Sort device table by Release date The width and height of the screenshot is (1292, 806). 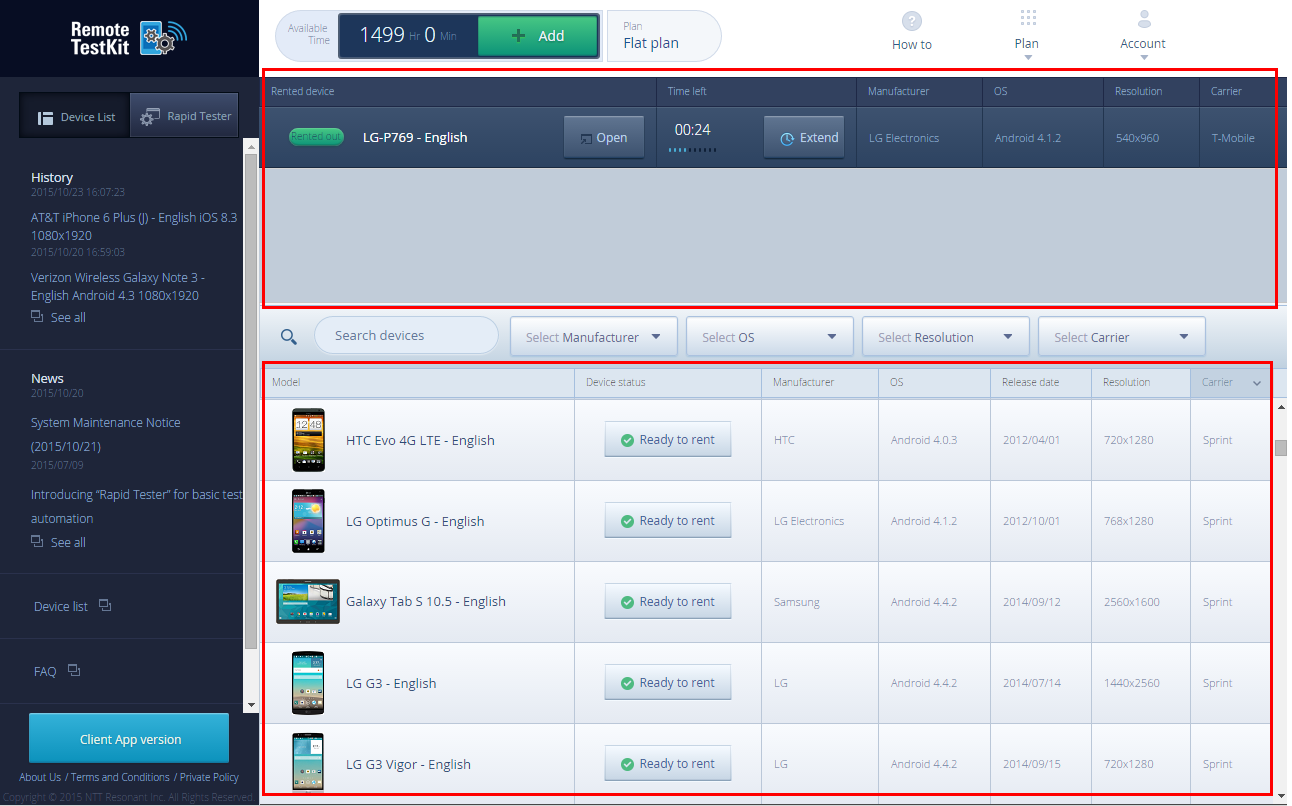pyautogui.click(x=1041, y=382)
